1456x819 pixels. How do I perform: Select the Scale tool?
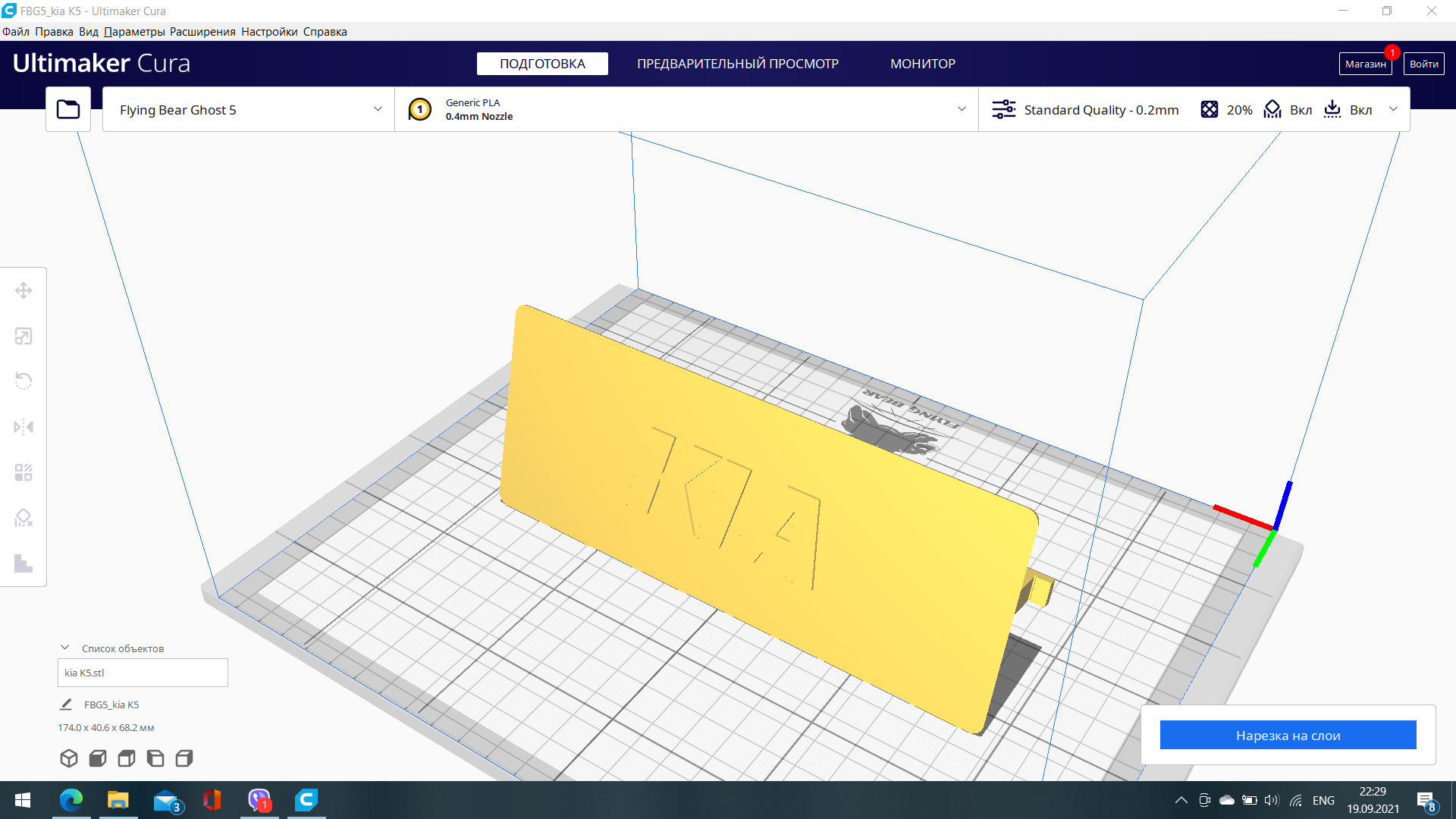click(x=24, y=336)
